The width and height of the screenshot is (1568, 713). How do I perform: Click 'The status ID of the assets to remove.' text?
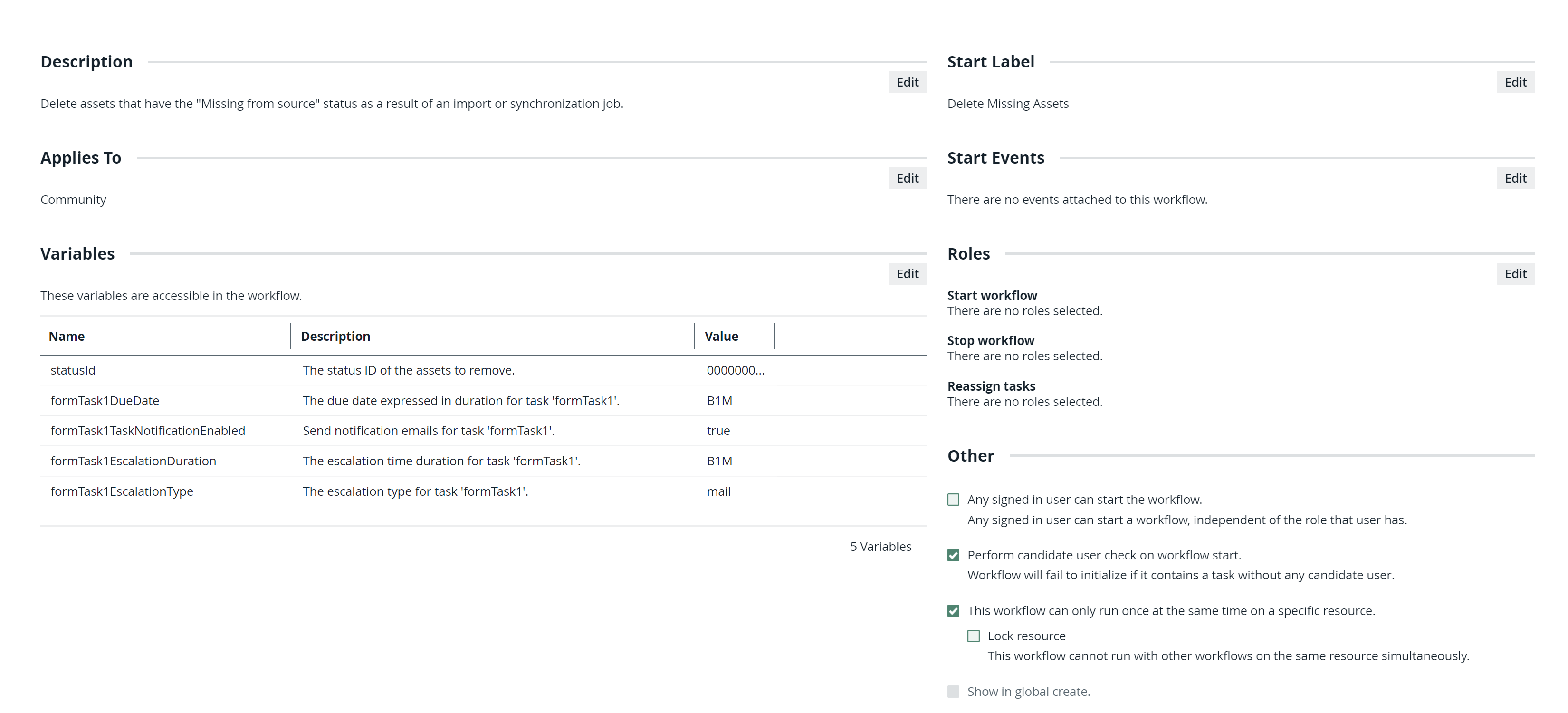[409, 370]
